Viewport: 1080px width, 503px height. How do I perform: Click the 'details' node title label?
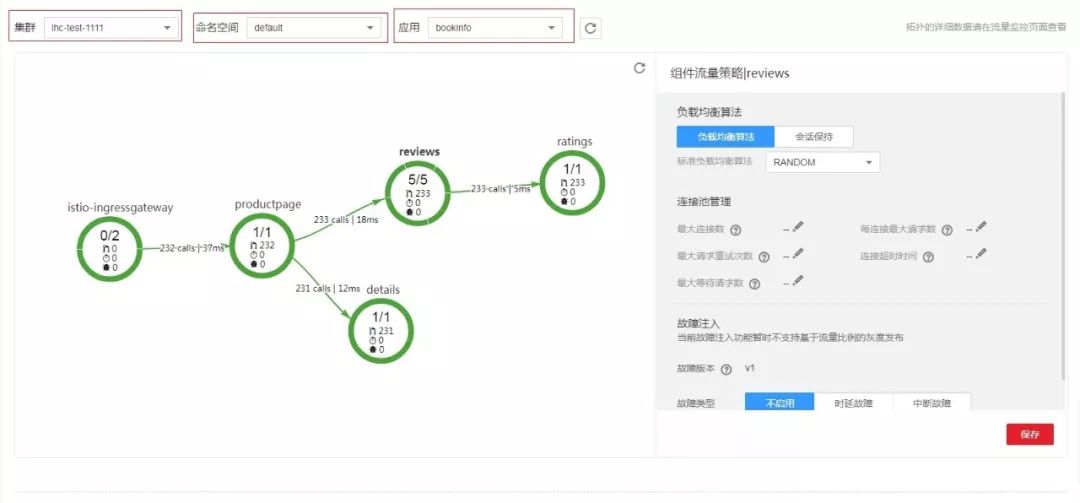click(383, 289)
